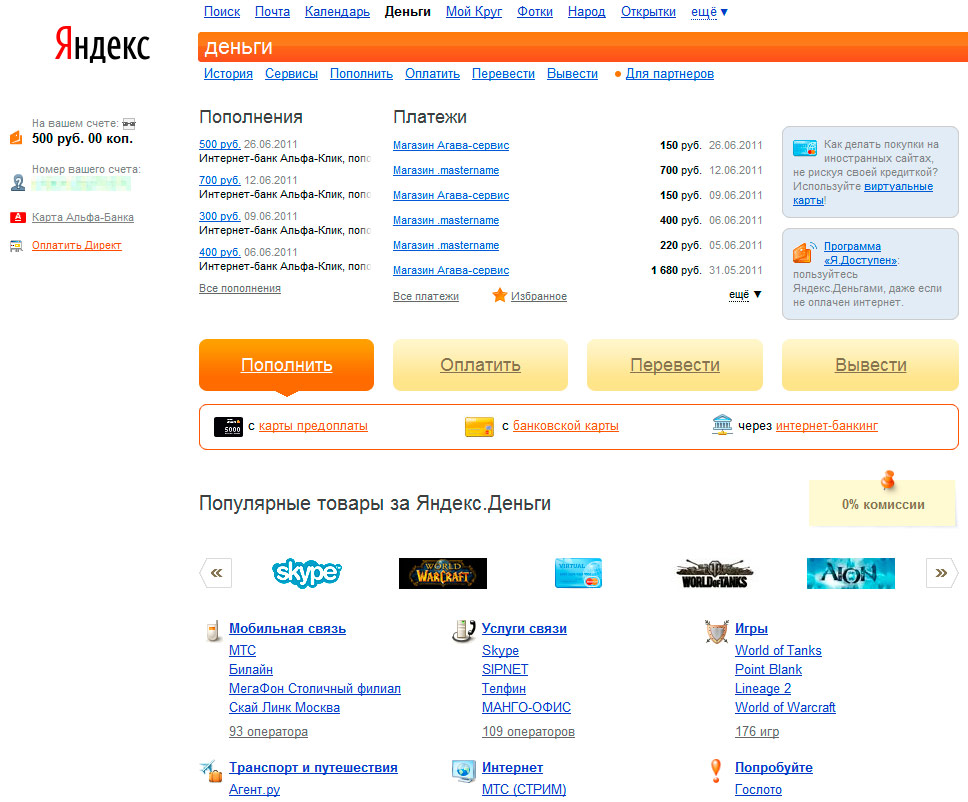The width and height of the screenshot is (968, 802).
Task: Open the Для партнеров link
Action: 670,73
